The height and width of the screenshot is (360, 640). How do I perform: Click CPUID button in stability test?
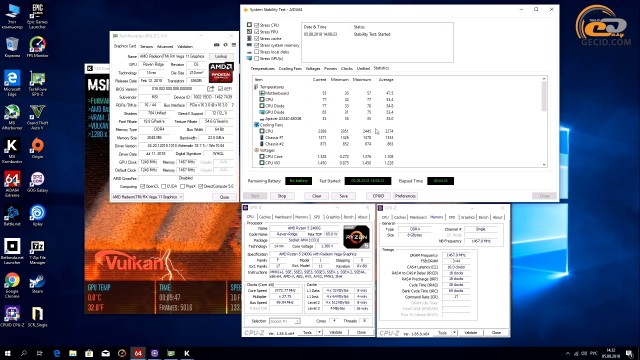coord(378,196)
